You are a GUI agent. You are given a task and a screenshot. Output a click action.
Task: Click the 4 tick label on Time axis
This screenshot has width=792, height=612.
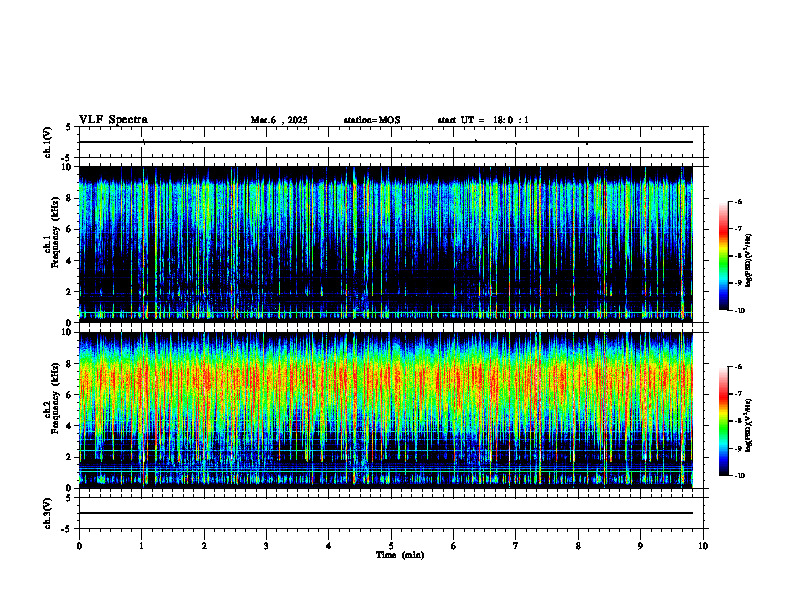(x=329, y=546)
